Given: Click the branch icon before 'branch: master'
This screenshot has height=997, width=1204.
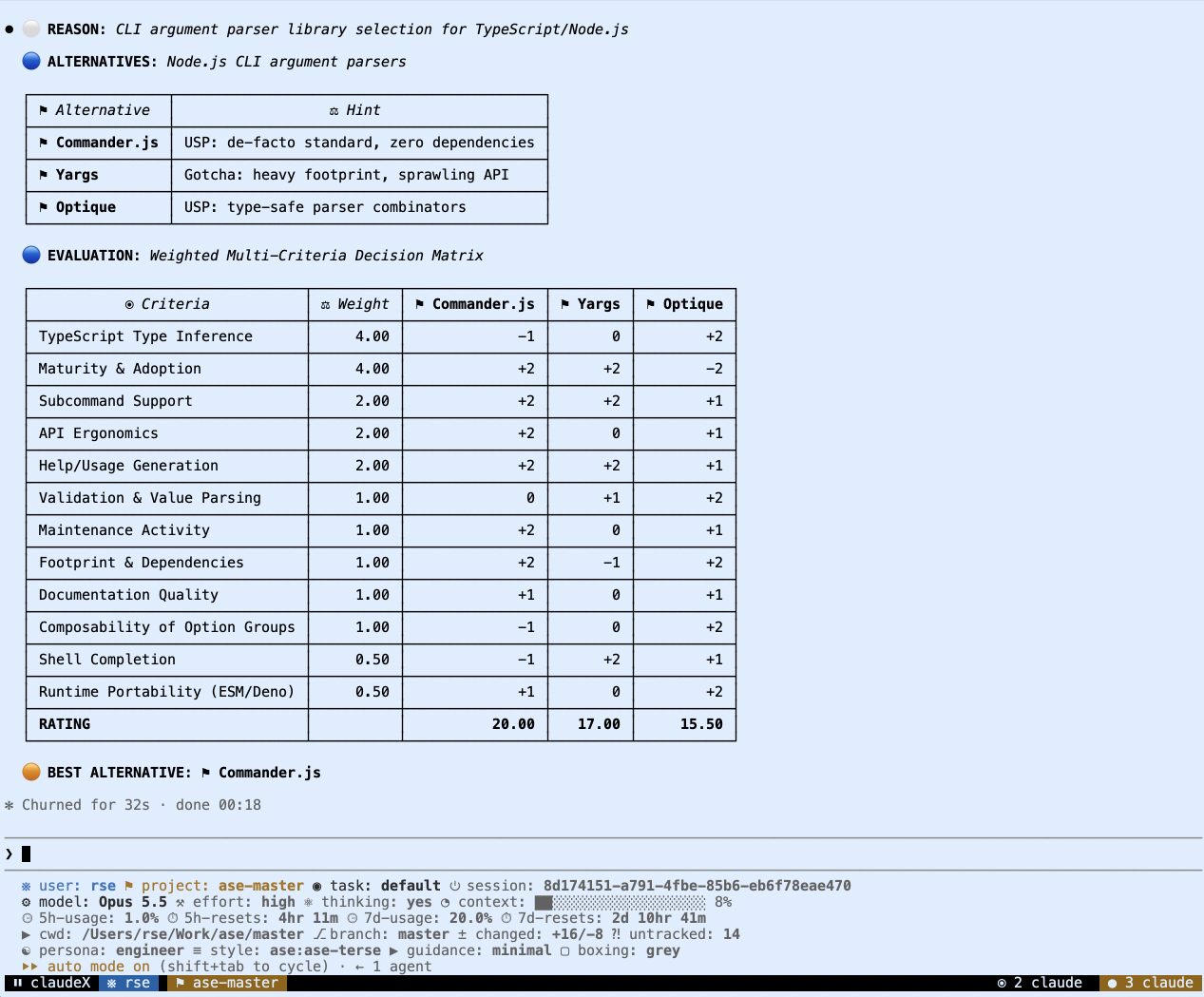Looking at the screenshot, I should click(320, 934).
